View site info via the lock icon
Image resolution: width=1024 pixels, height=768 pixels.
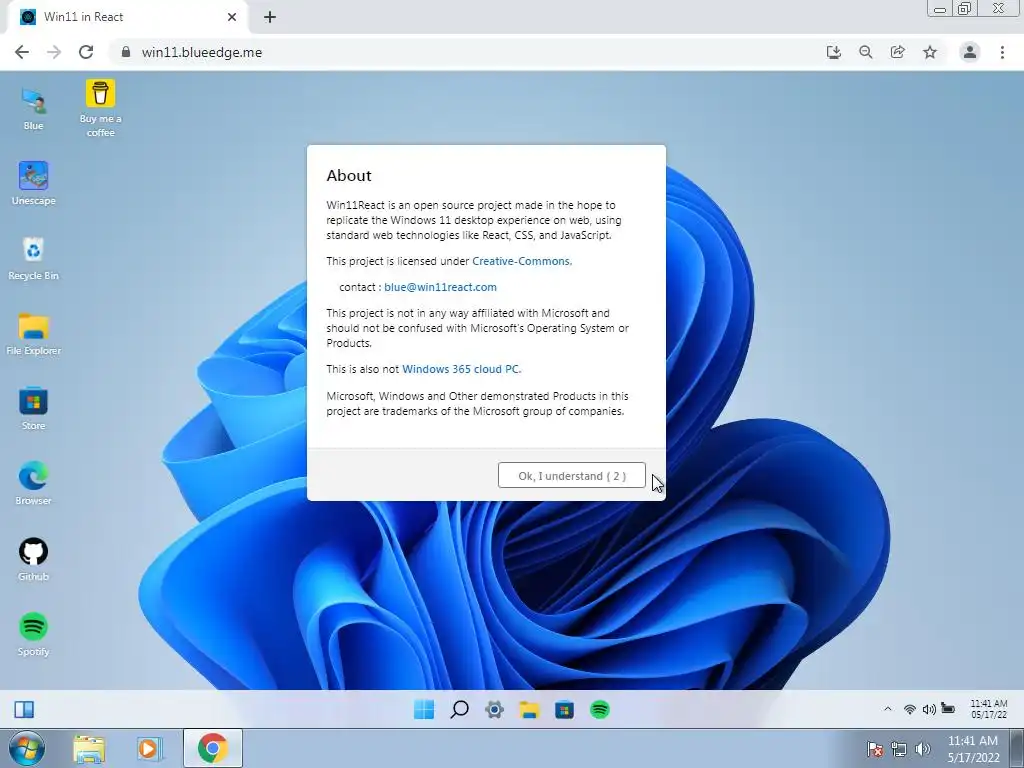coord(126,52)
